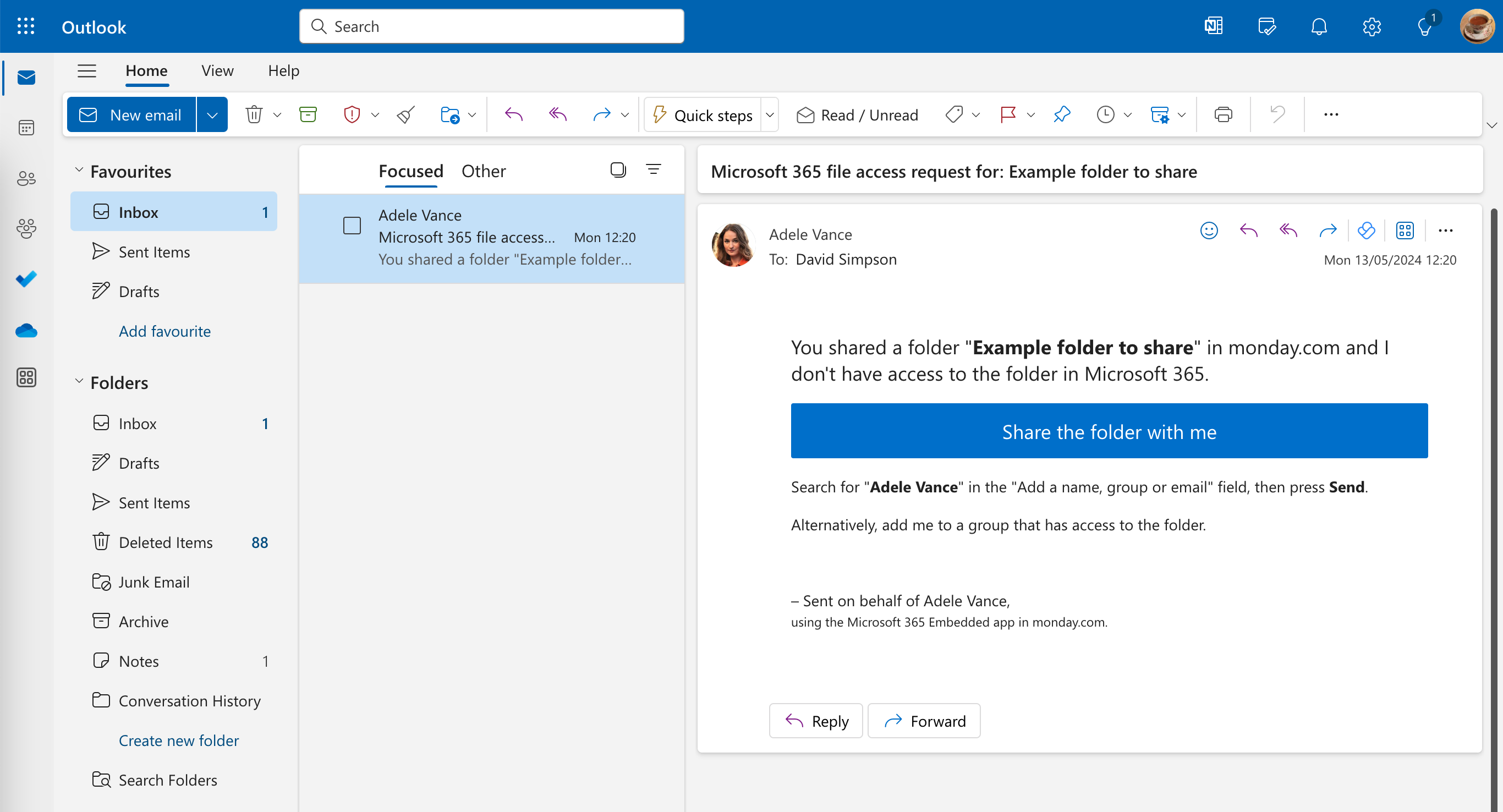Open the New email dropdown arrow
This screenshot has width=1503, height=812.
pos(212,115)
